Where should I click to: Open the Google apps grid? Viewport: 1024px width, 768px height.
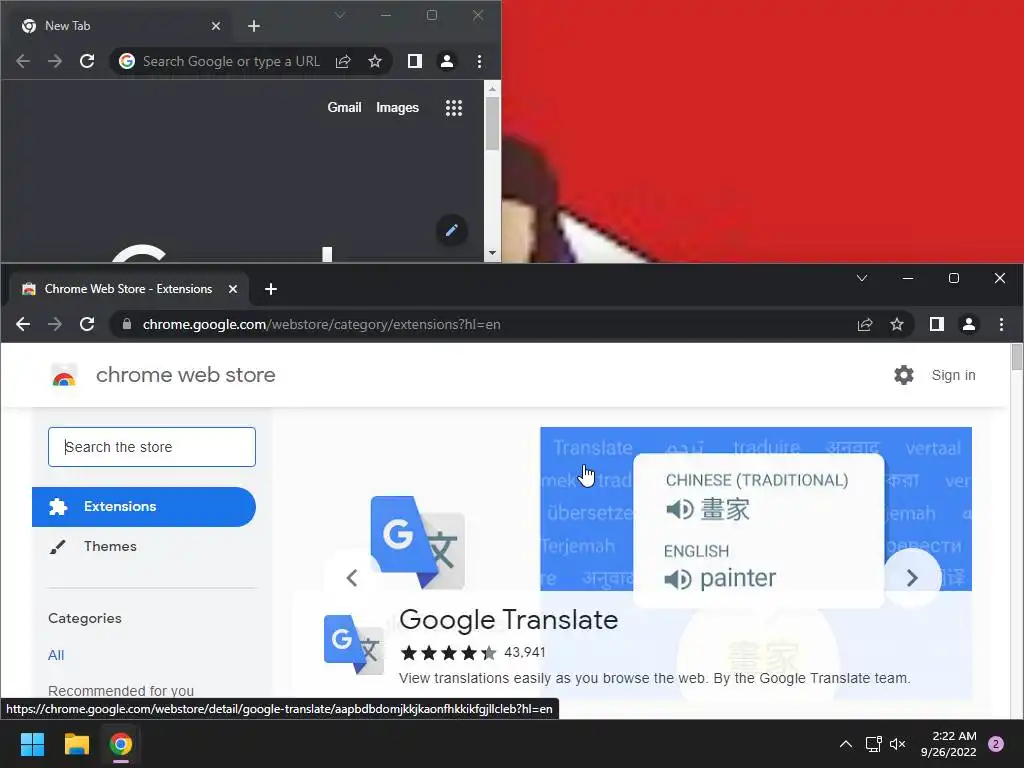[454, 108]
